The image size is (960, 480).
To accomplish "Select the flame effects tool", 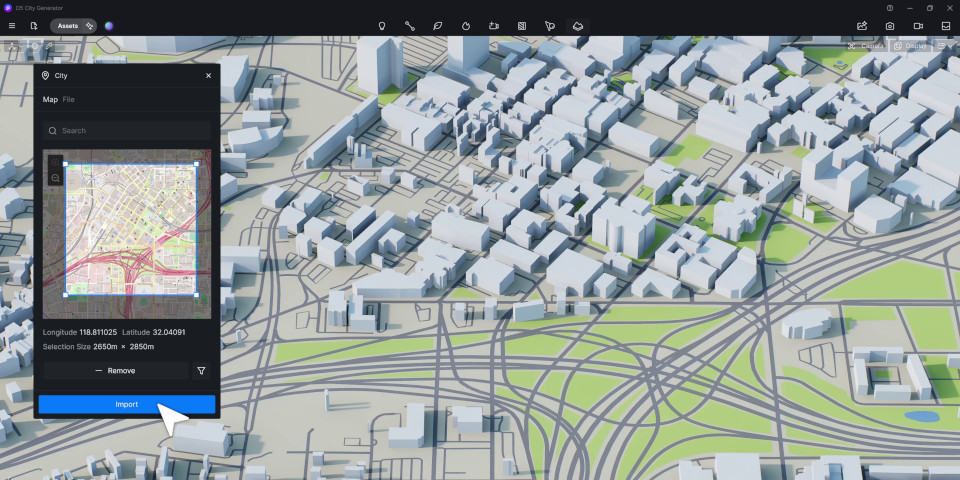I will pos(465,26).
